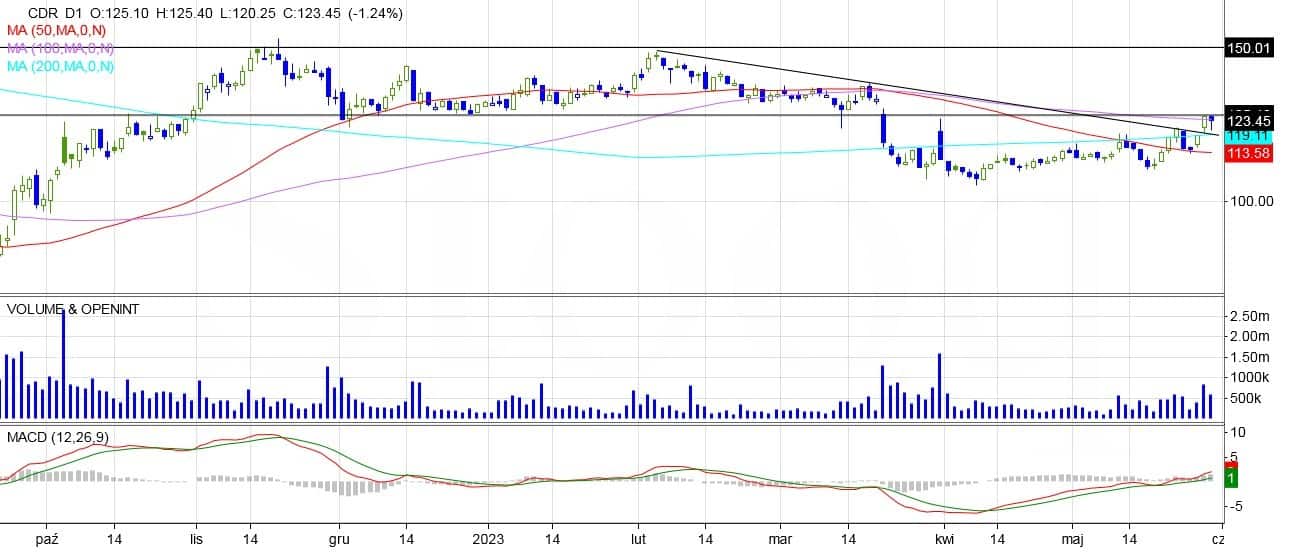The width and height of the screenshot is (1309, 553).
Task: Click the cyan 119.11 MA value tag
Action: tap(1249, 135)
